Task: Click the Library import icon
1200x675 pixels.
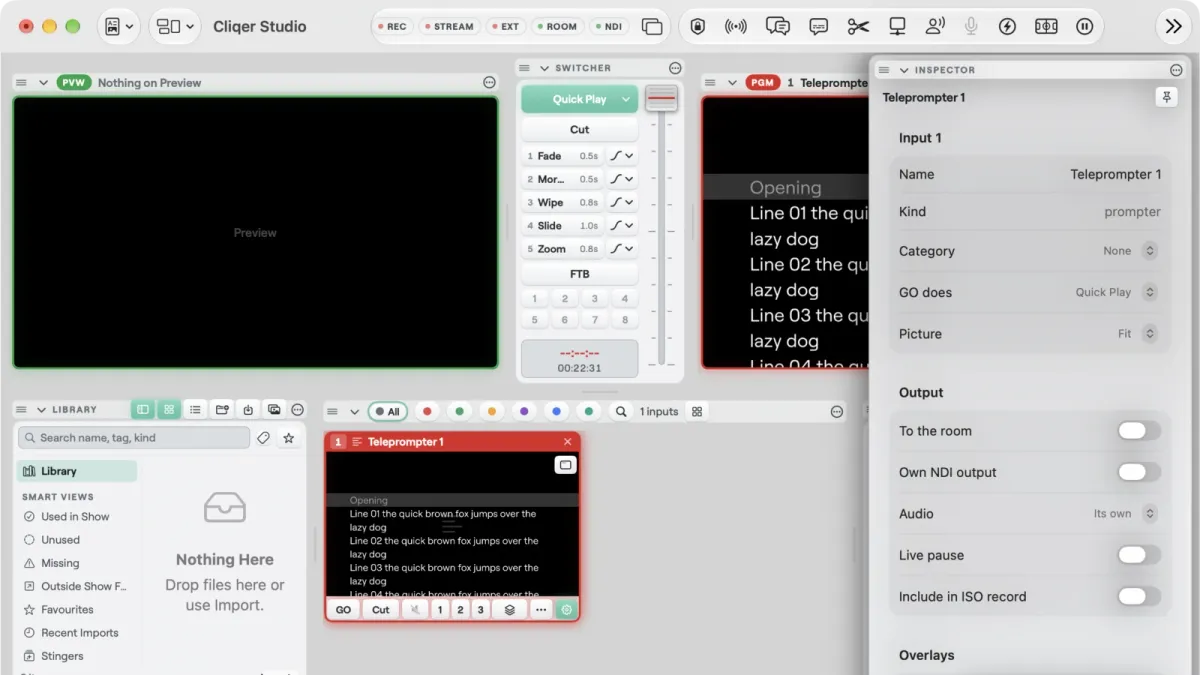Action: [248, 410]
